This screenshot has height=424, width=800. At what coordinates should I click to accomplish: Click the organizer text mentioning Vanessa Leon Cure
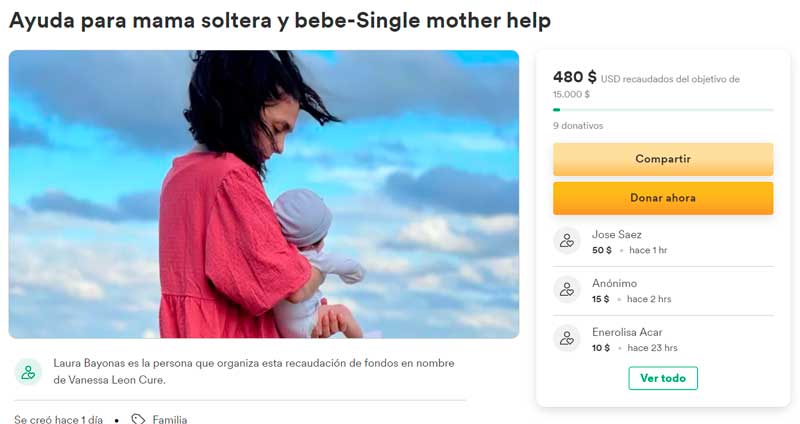[254, 371]
